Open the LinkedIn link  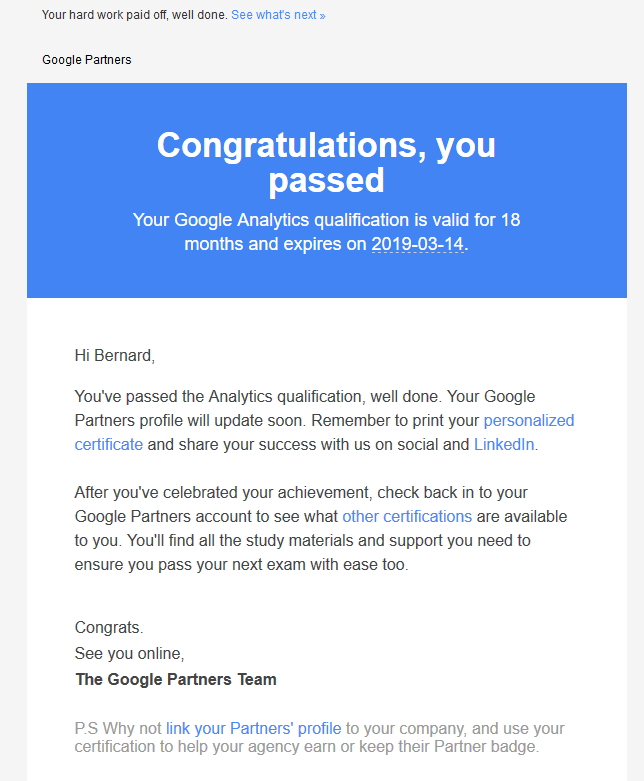tap(504, 444)
